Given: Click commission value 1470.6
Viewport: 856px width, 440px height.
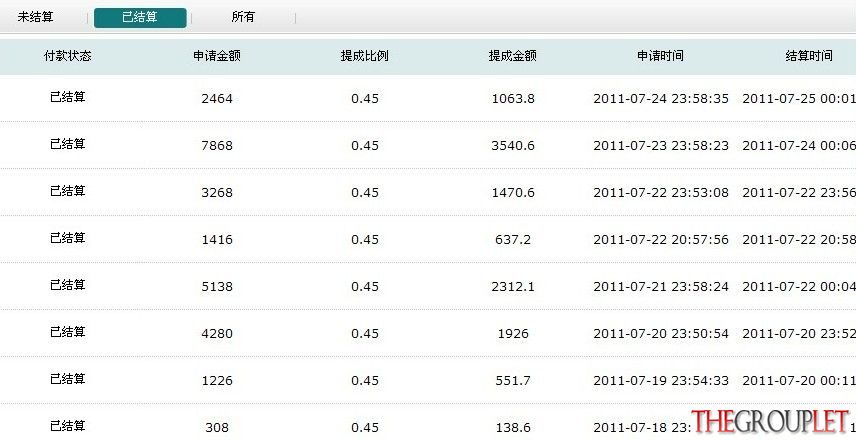Looking at the screenshot, I should tap(513, 193).
